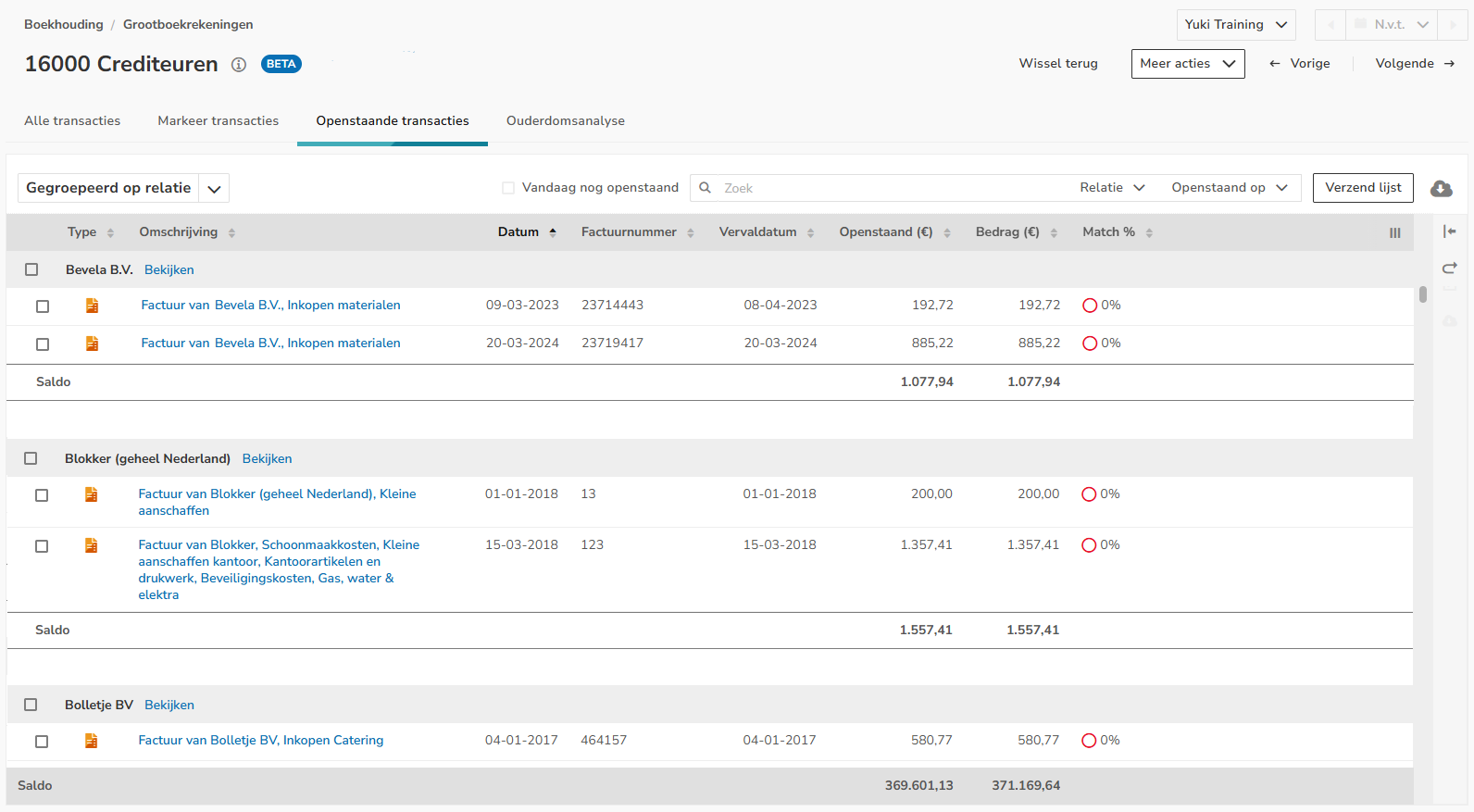Open the Yuki Training dropdown

click(1235, 25)
